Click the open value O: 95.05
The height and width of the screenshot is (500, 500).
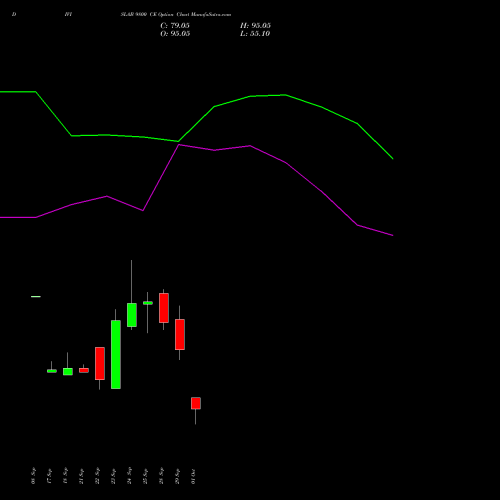pos(175,34)
